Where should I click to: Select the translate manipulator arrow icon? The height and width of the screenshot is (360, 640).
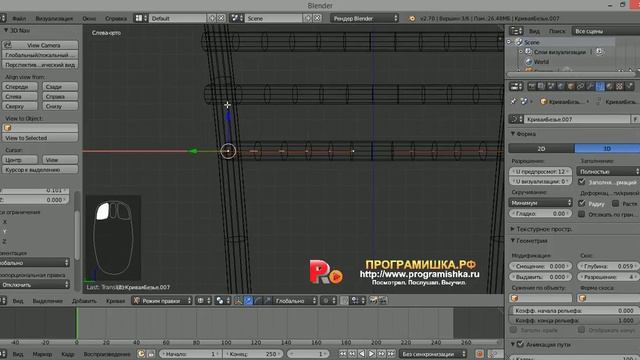click(248, 301)
